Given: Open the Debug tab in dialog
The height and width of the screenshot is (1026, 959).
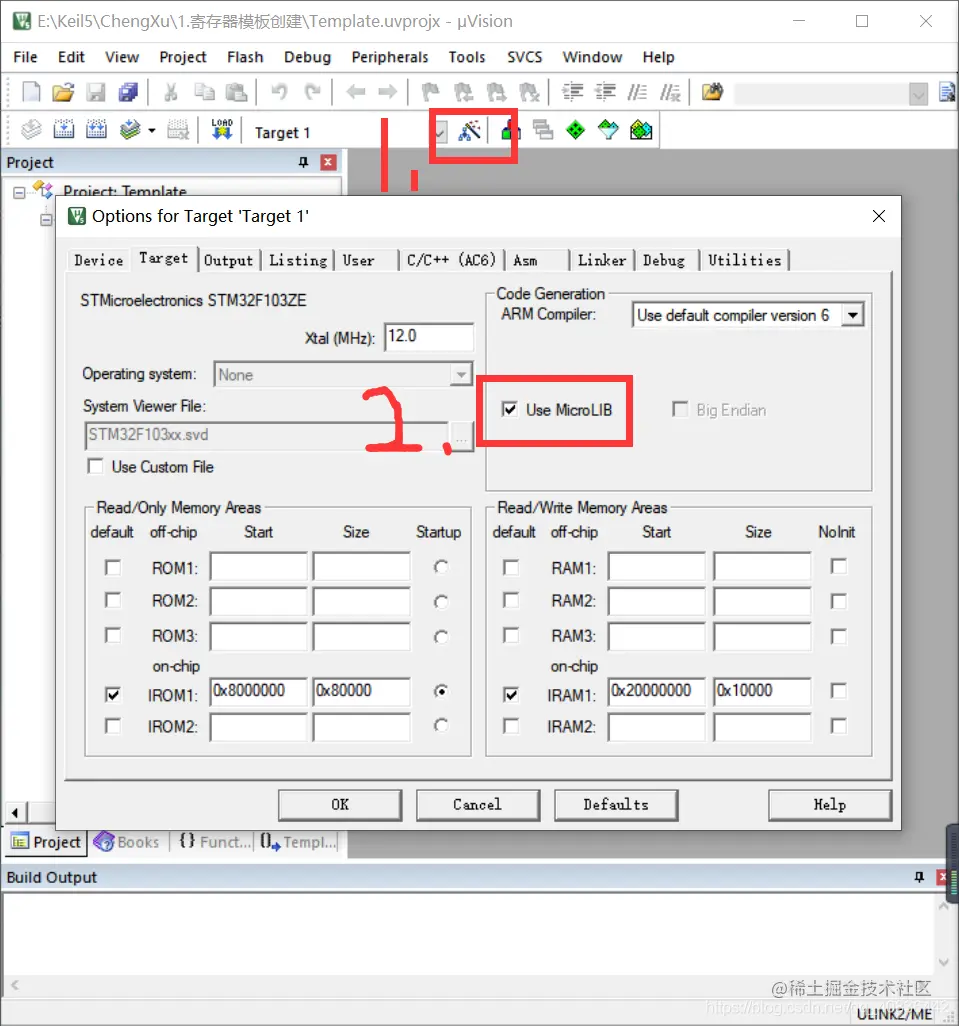Looking at the screenshot, I should tap(664, 260).
